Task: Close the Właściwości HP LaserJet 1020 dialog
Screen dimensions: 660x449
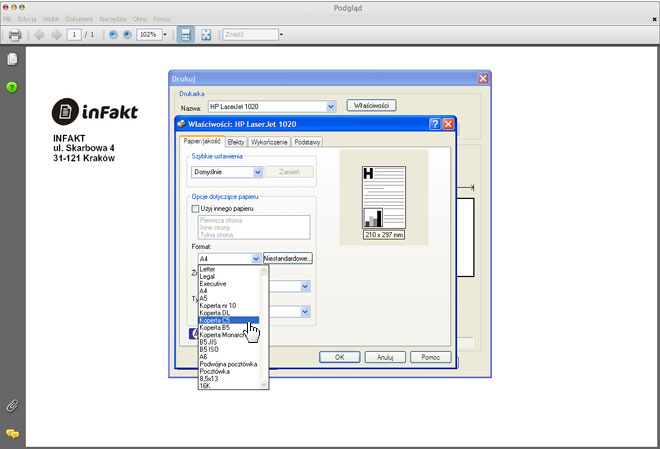Action: tap(448, 124)
